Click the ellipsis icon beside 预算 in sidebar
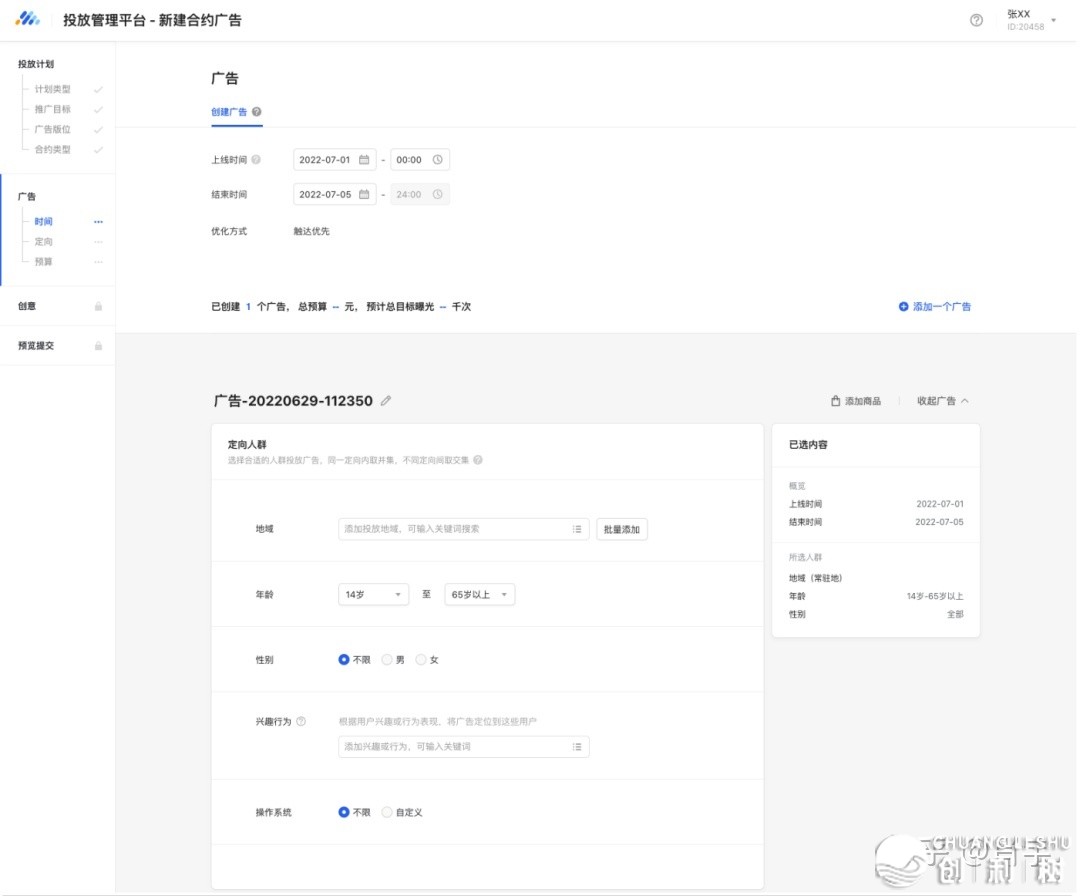Screen dimensions: 1080x896 (98, 262)
